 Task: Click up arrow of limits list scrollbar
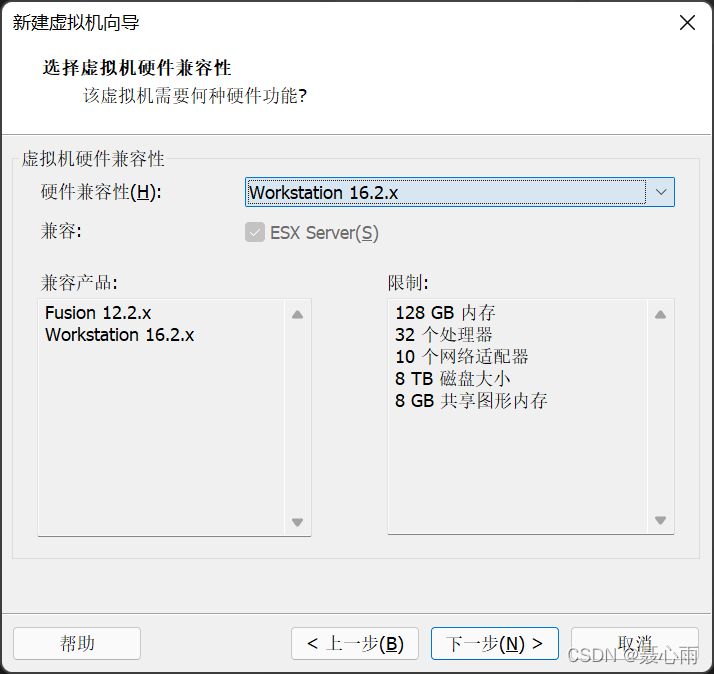click(660, 314)
